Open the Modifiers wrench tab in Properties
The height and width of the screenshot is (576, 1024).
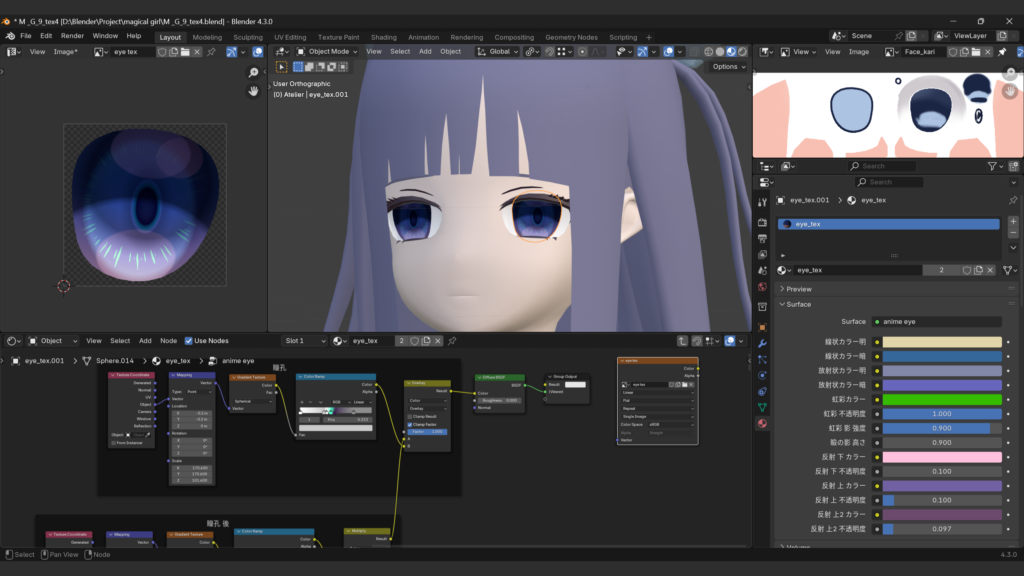pos(762,343)
